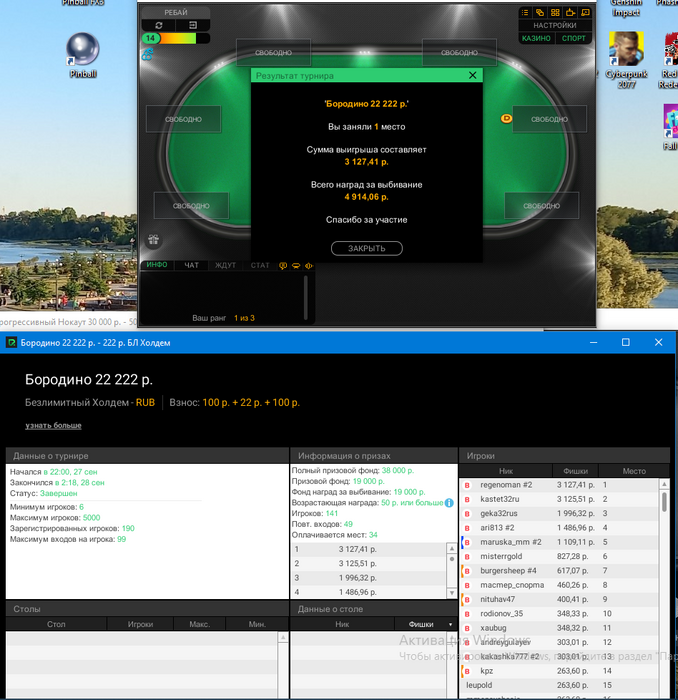Close the Результат турнира dialog with X
Screen dimensions: 678x700
[x=473, y=75]
